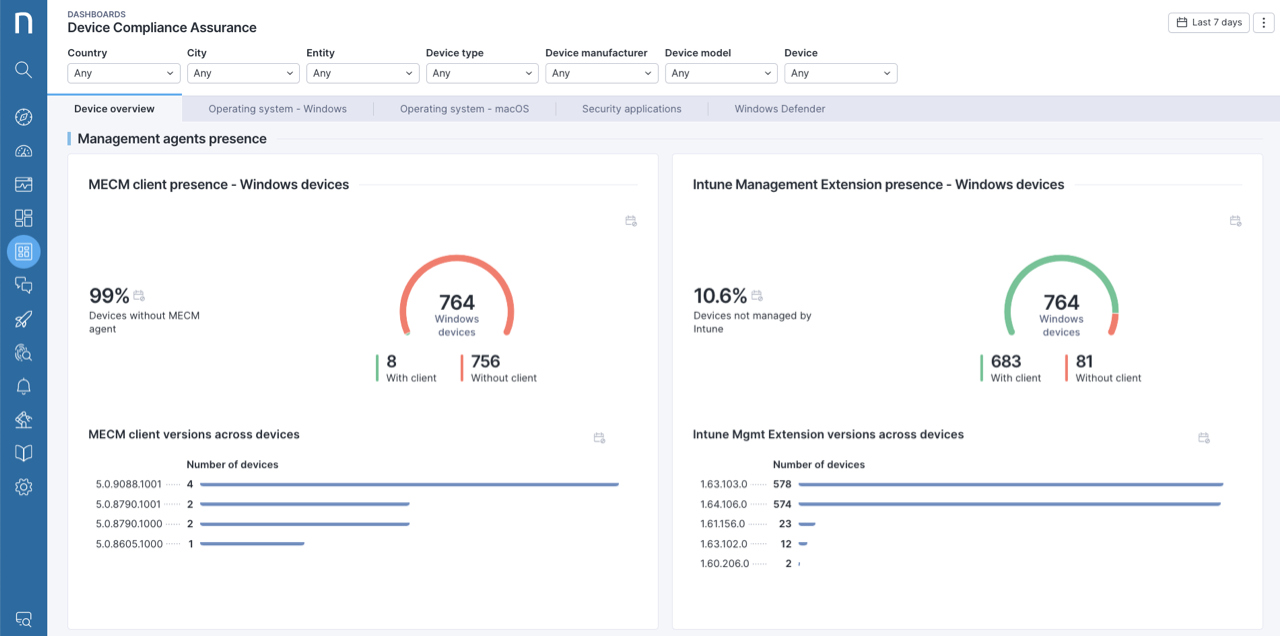Viewport: 1280px width, 636px height.
Task: Open the documentation book icon
Action: (x=23, y=453)
